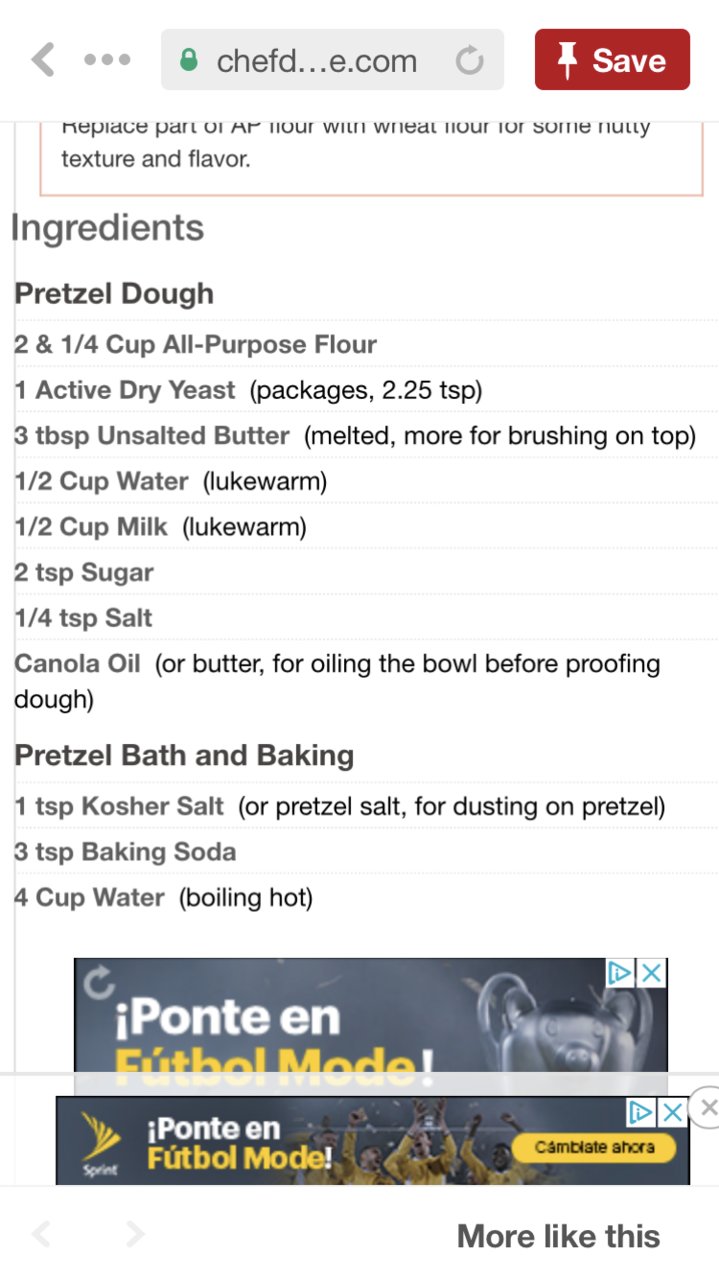Tap the replay icon on upper ad
Image resolution: width=719 pixels, height=1279 pixels.
97,983
